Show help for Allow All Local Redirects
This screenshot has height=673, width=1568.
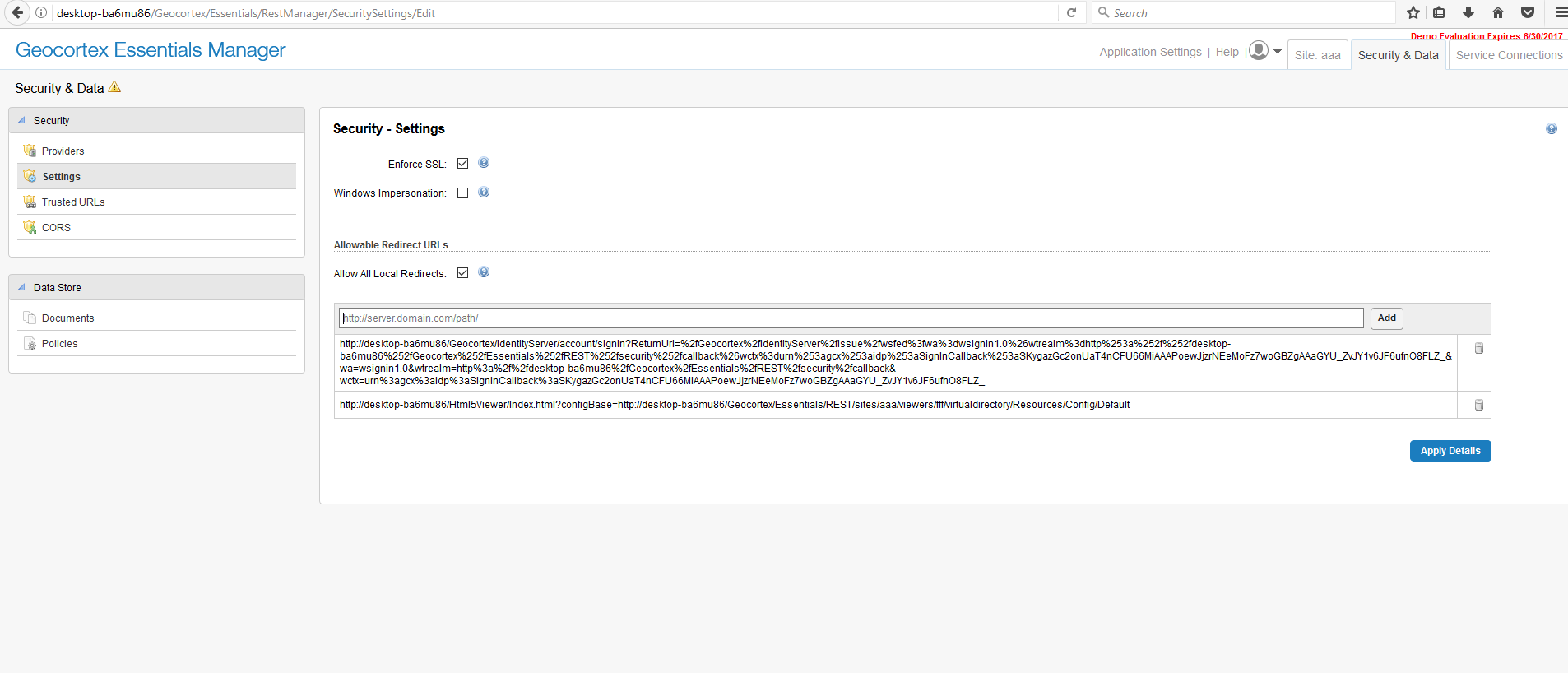[484, 272]
